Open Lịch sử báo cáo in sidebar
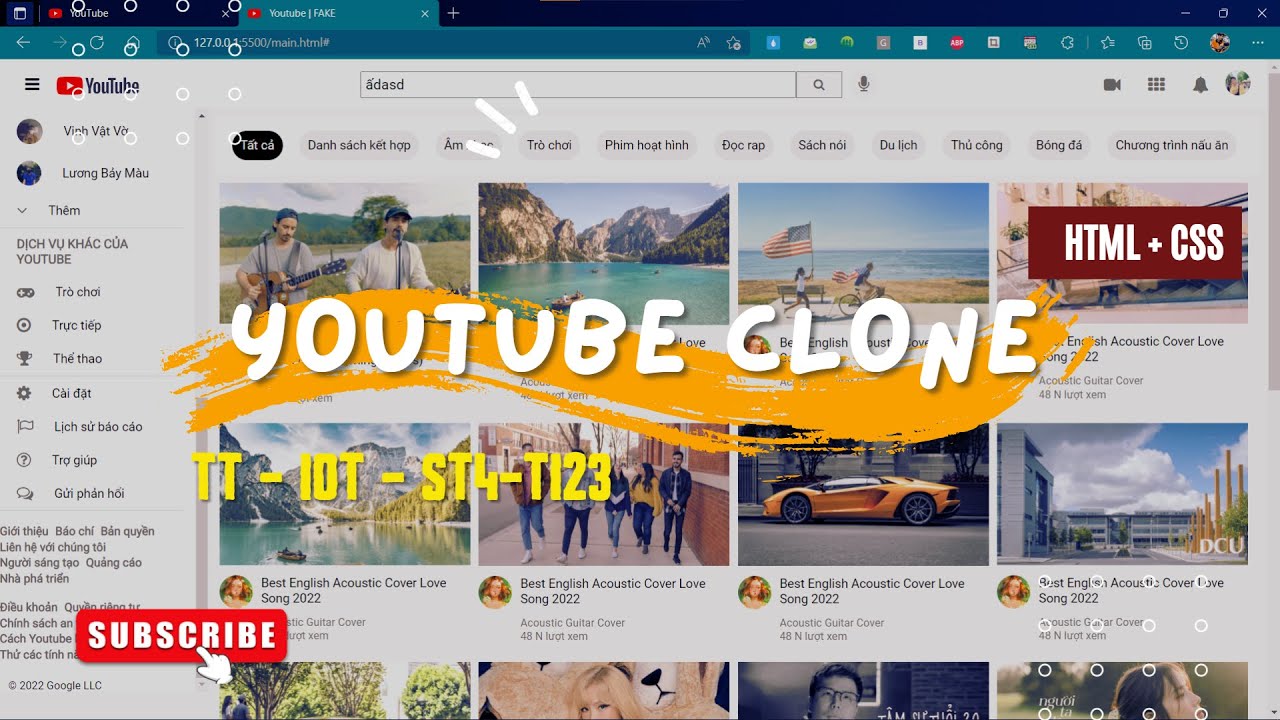Viewport: 1280px width, 720px height. pos(80,426)
